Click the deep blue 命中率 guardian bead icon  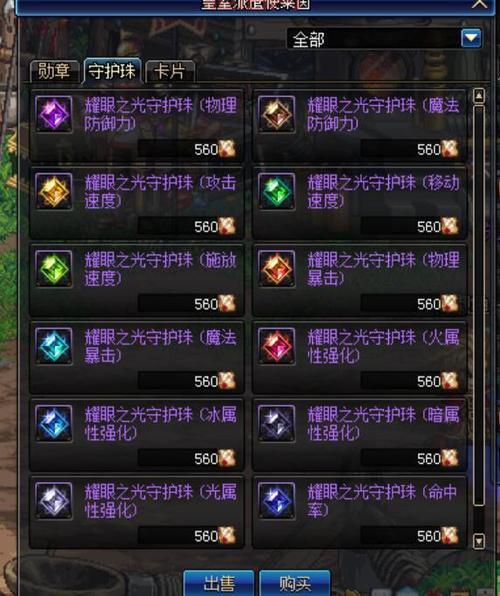(x=276, y=501)
